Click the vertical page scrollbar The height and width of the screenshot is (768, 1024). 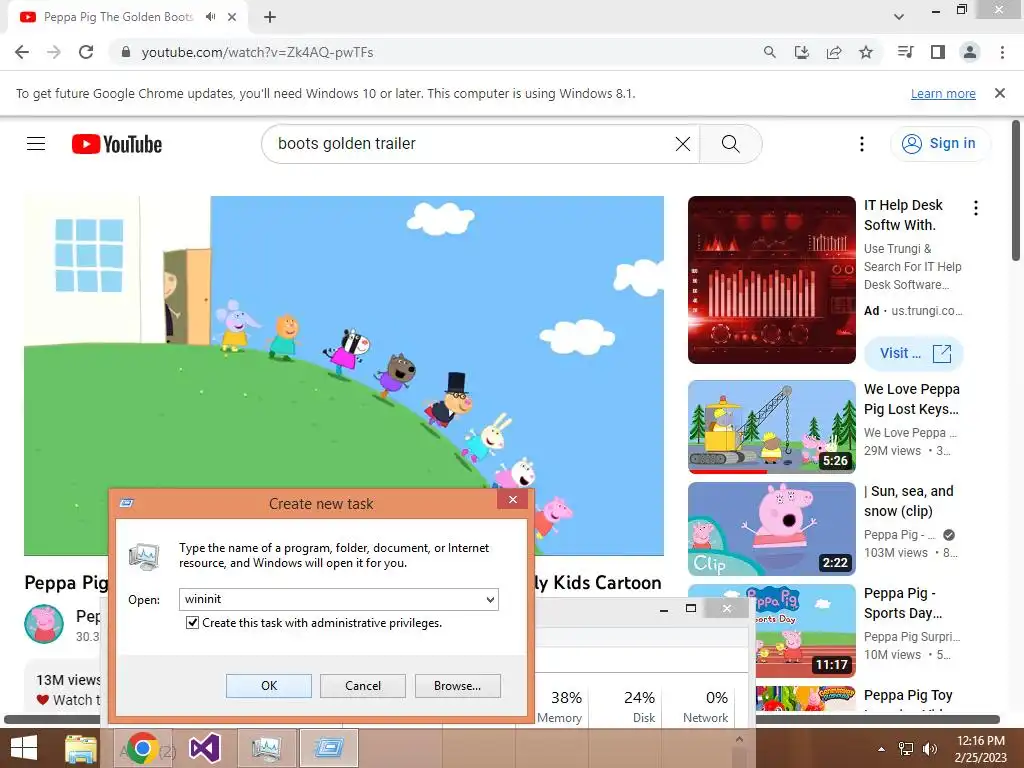click(1016, 189)
